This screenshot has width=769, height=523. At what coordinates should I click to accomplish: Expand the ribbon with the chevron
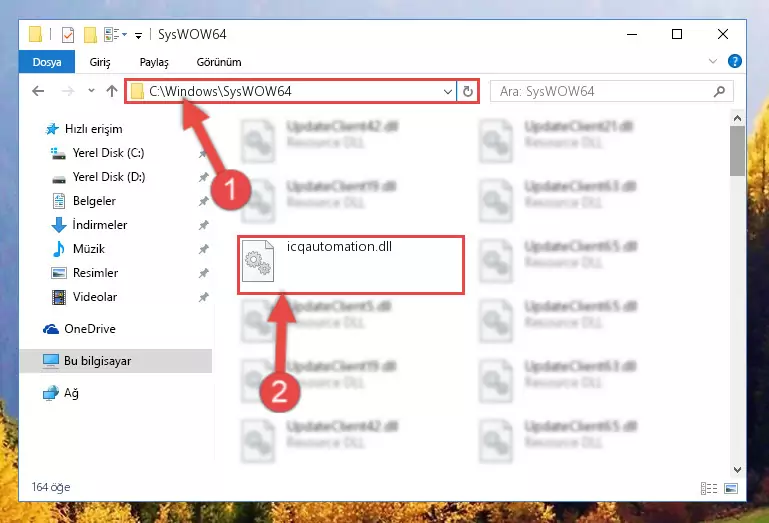(x=713, y=61)
